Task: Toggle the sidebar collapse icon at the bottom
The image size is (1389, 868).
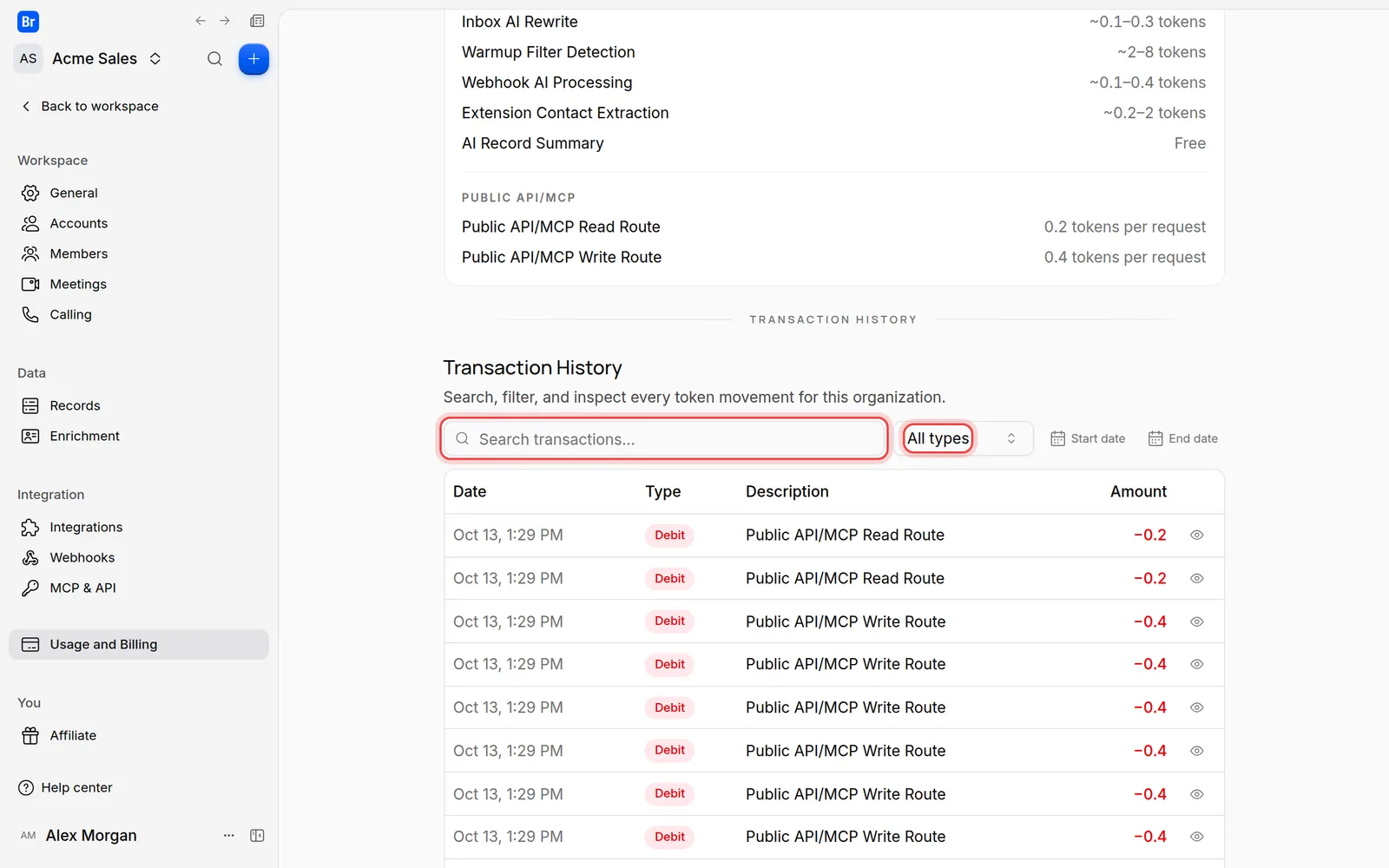Action: pyautogui.click(x=257, y=835)
